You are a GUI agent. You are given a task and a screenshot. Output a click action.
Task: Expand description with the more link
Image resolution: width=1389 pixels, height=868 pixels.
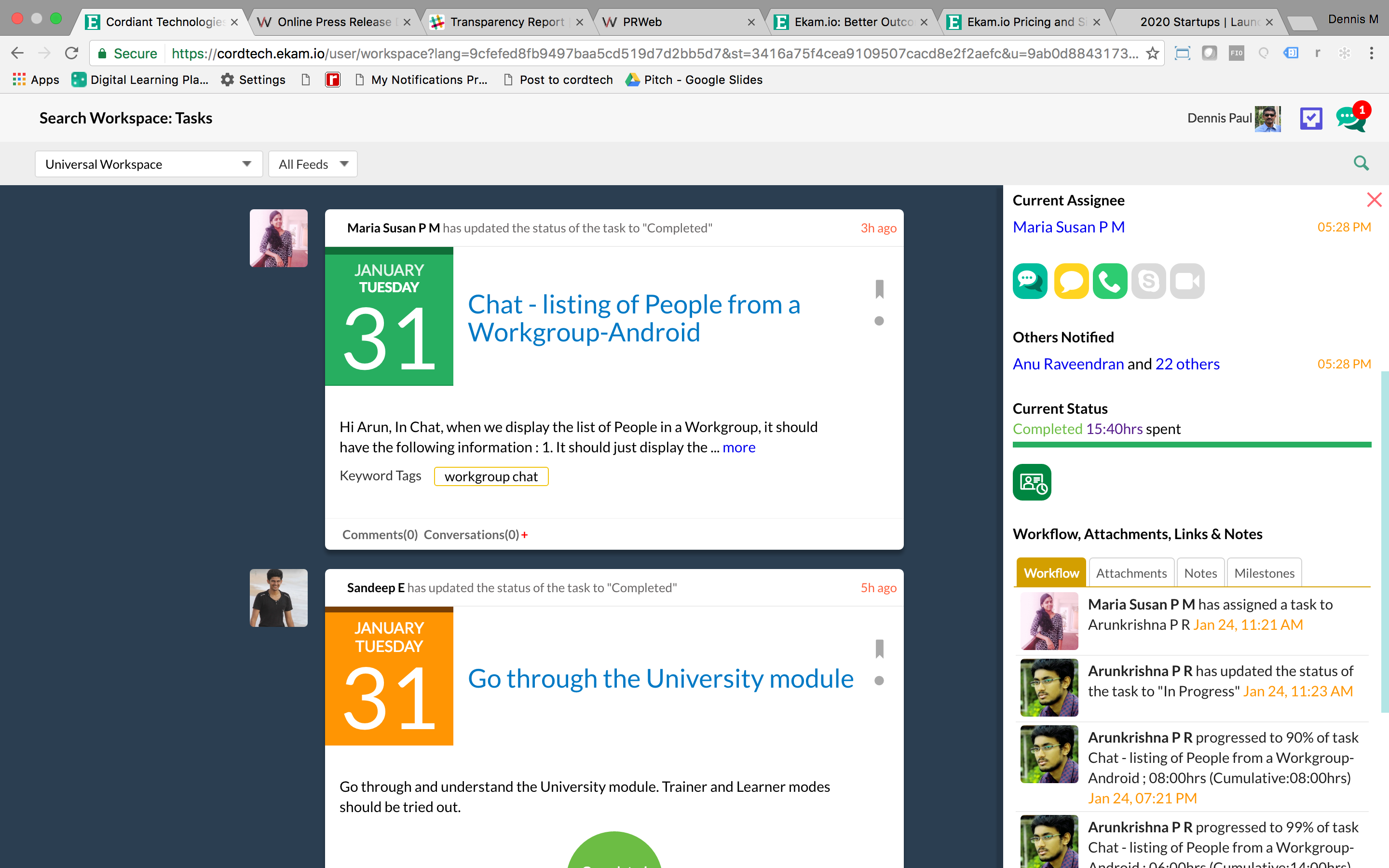click(x=739, y=447)
